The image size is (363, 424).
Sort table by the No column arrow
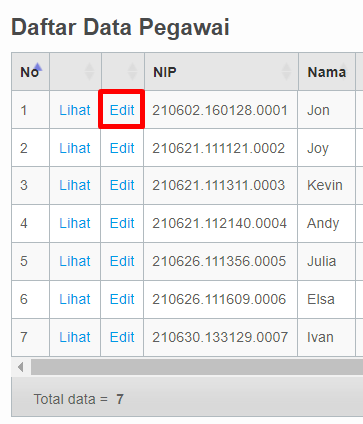[x=38, y=67]
